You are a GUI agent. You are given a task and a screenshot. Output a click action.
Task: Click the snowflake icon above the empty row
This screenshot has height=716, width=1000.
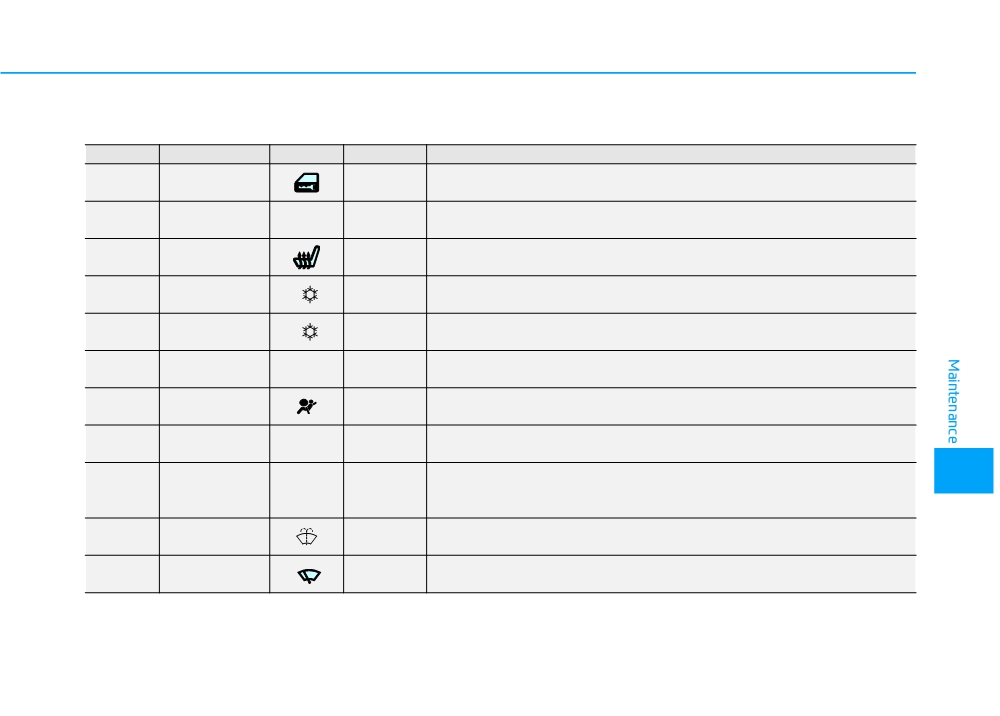310,332
